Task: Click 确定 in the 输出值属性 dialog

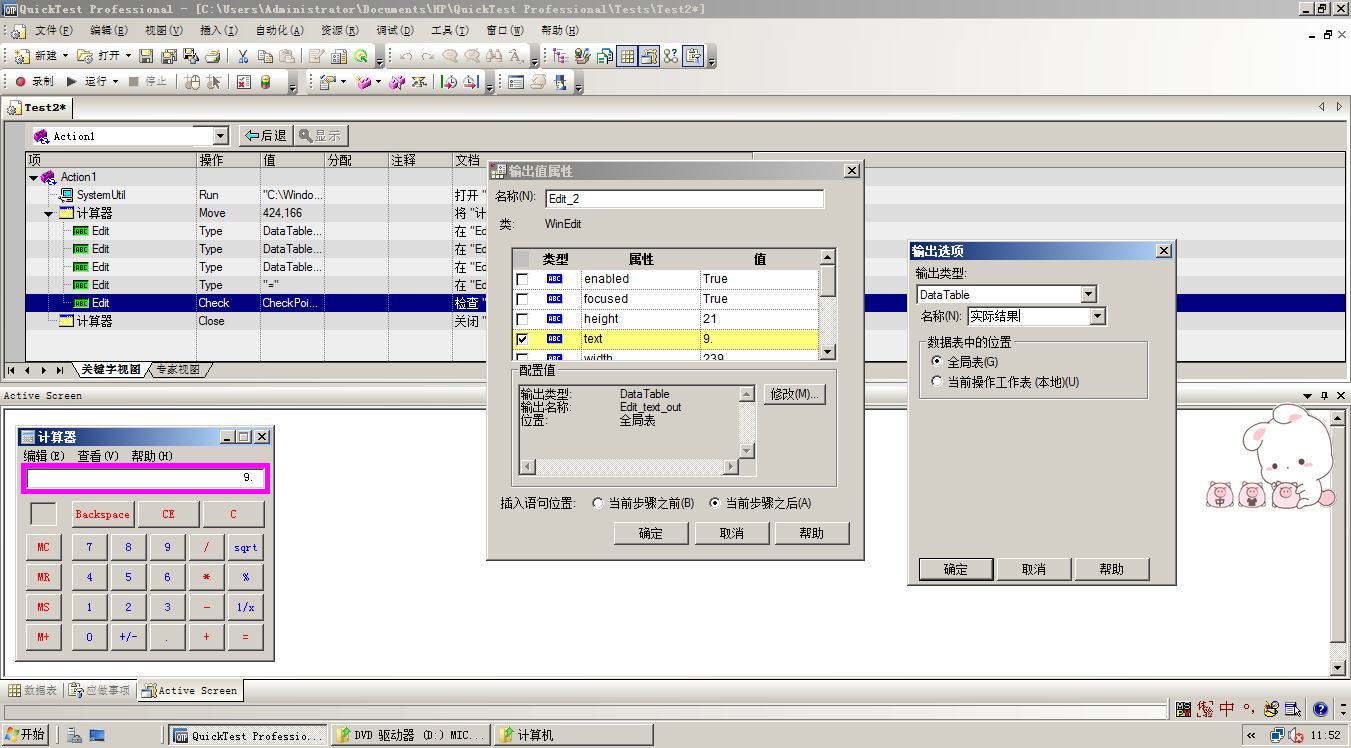Action: tap(651, 533)
